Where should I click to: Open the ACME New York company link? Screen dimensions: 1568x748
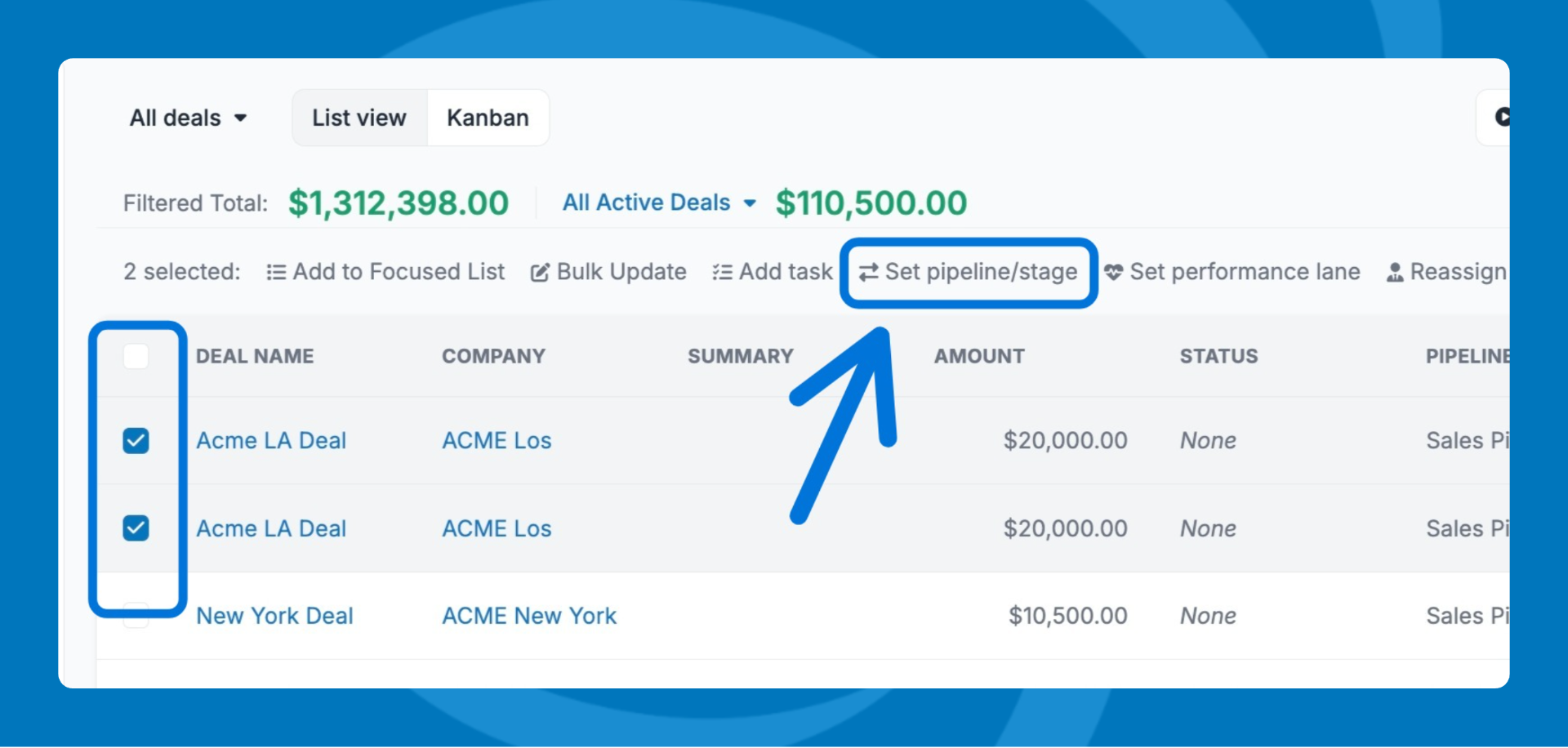point(528,616)
